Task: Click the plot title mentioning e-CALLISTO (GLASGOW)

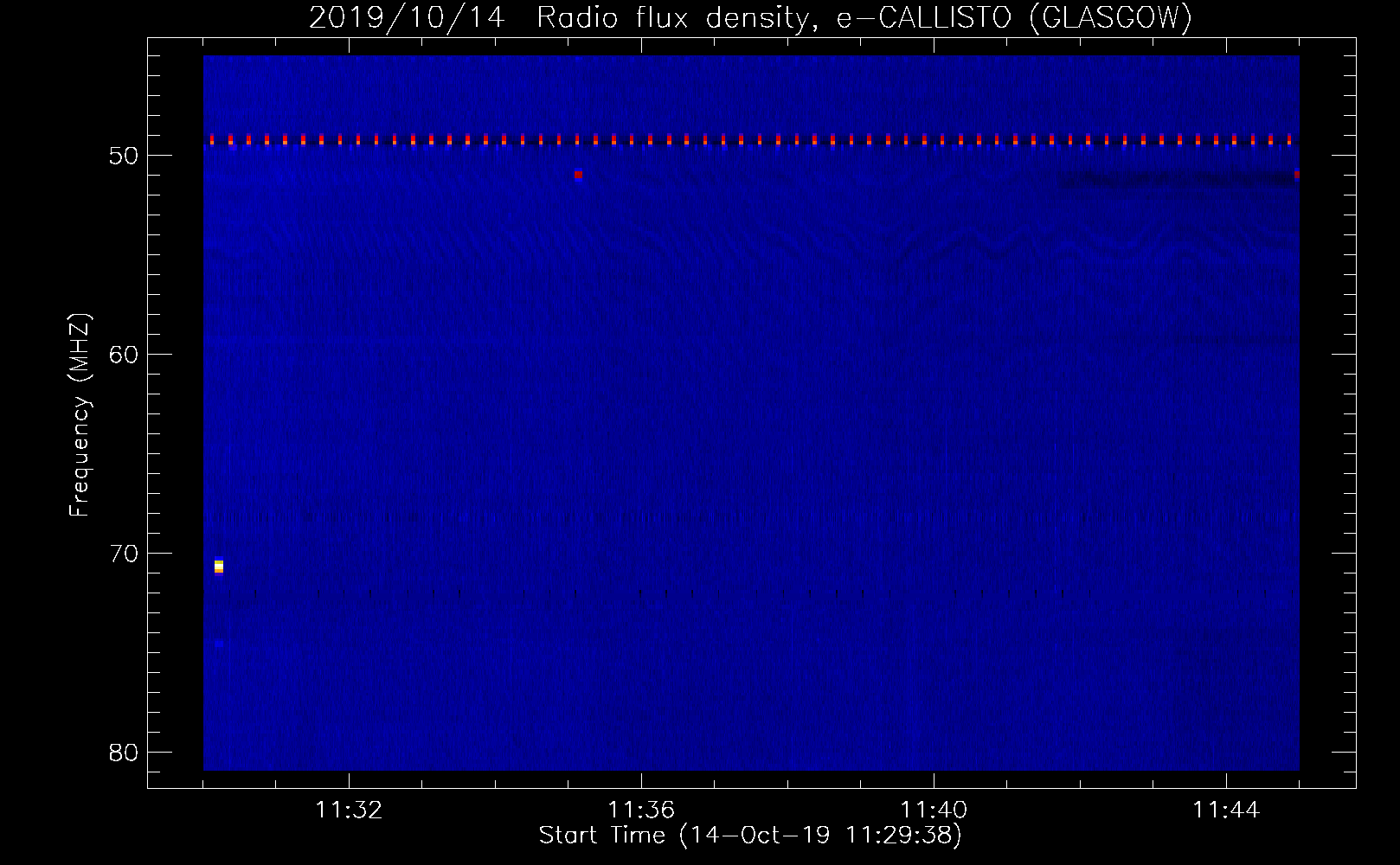Action: (750, 17)
